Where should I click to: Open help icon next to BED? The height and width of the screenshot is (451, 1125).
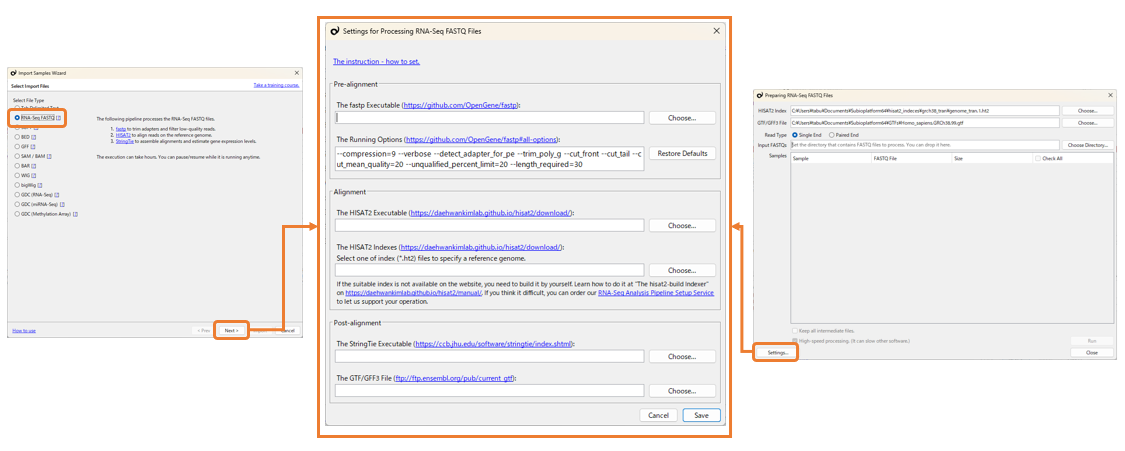coord(34,136)
